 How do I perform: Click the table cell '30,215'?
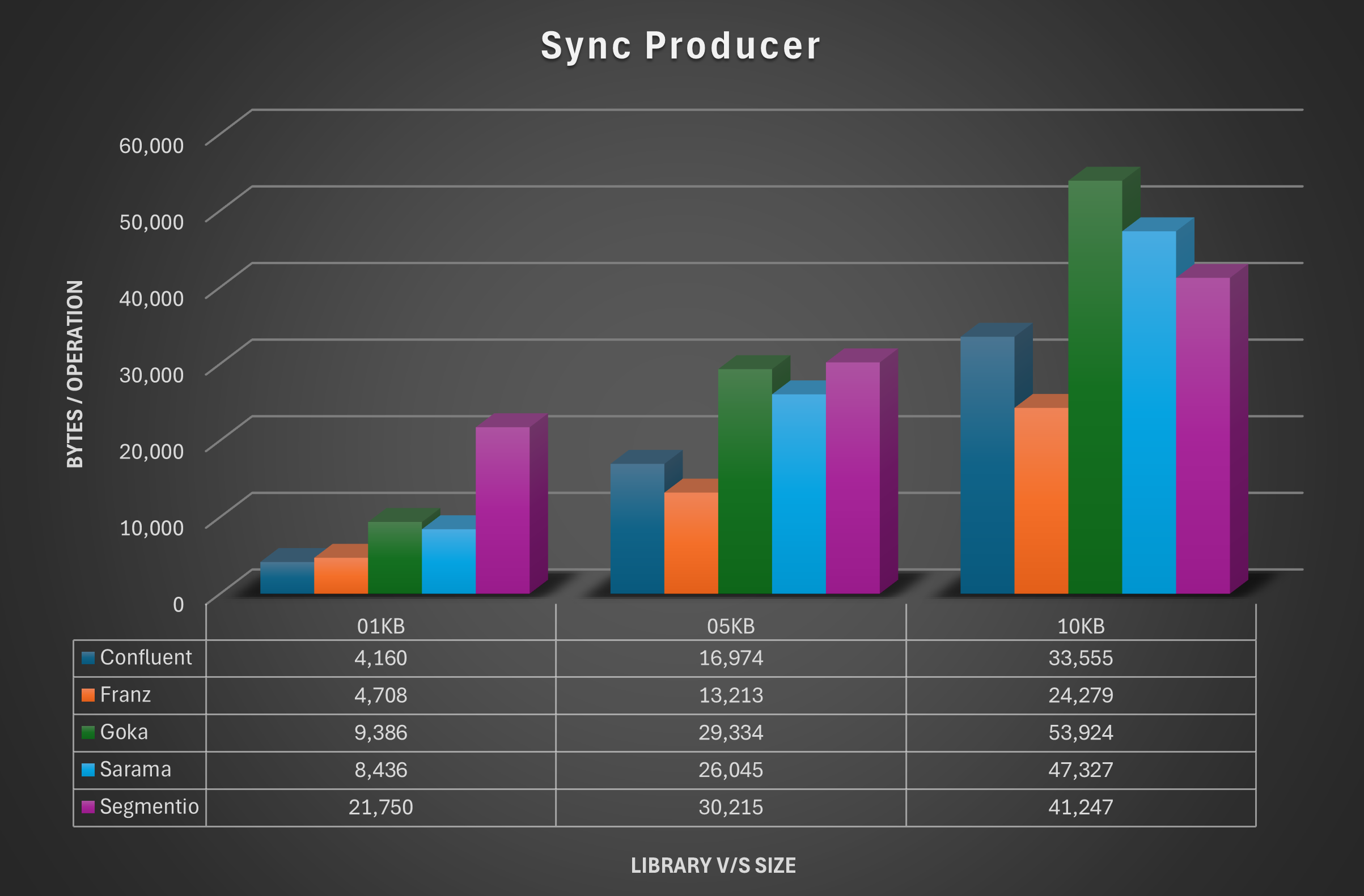[x=731, y=806]
